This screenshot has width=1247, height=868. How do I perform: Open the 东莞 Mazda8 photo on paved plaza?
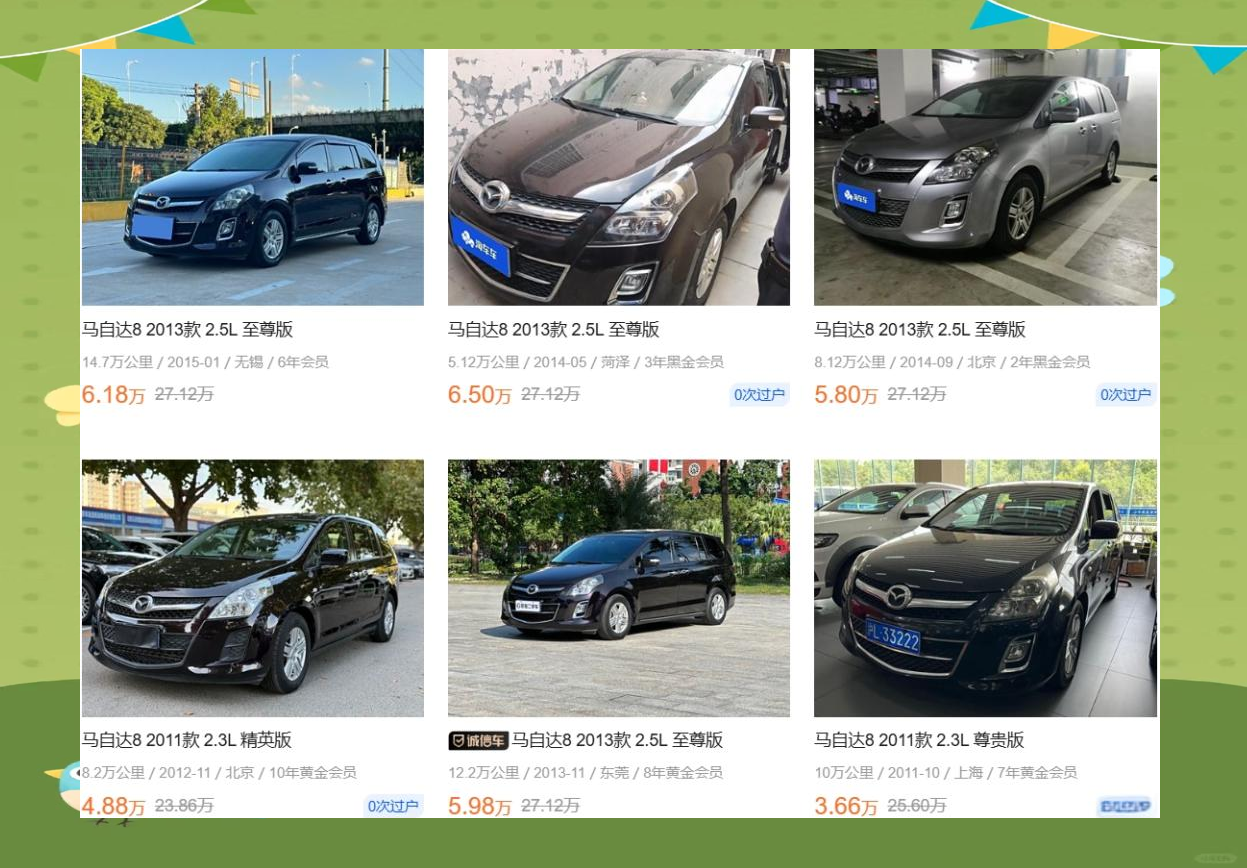[x=619, y=588]
